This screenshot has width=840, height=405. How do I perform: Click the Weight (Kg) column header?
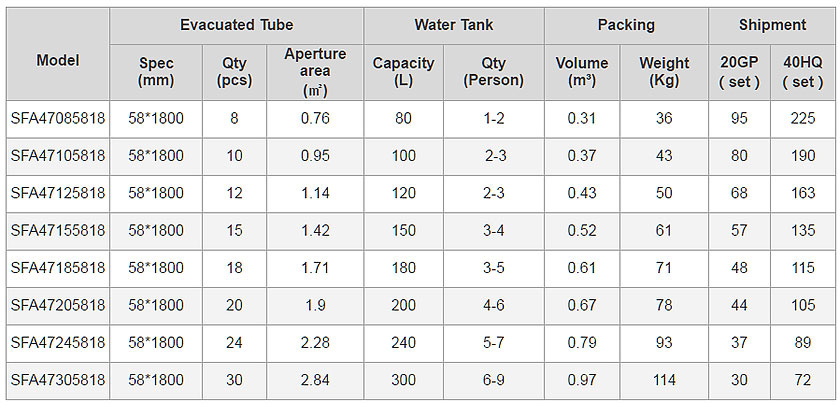point(664,72)
